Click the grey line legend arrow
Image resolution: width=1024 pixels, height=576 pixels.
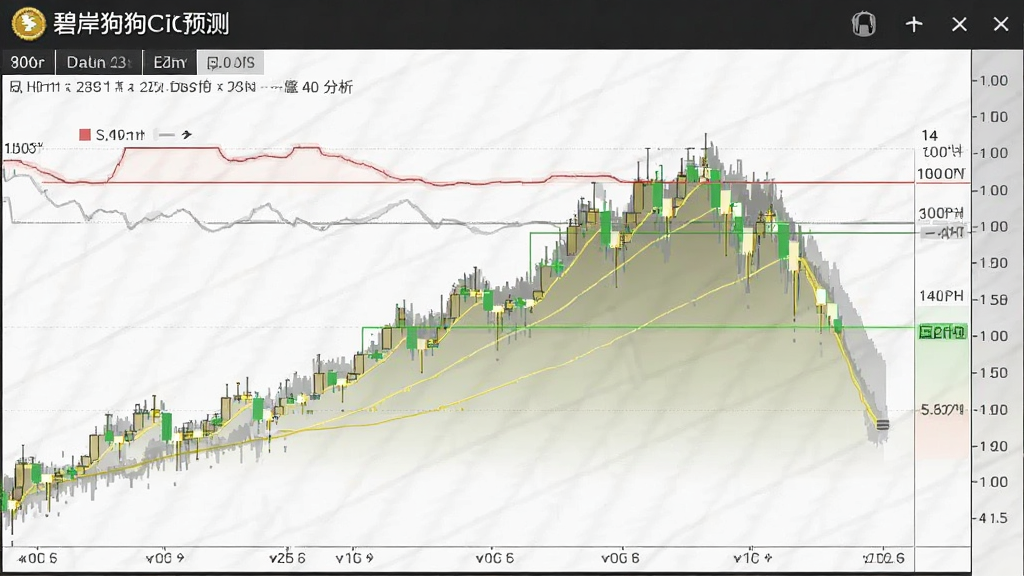click(x=175, y=135)
